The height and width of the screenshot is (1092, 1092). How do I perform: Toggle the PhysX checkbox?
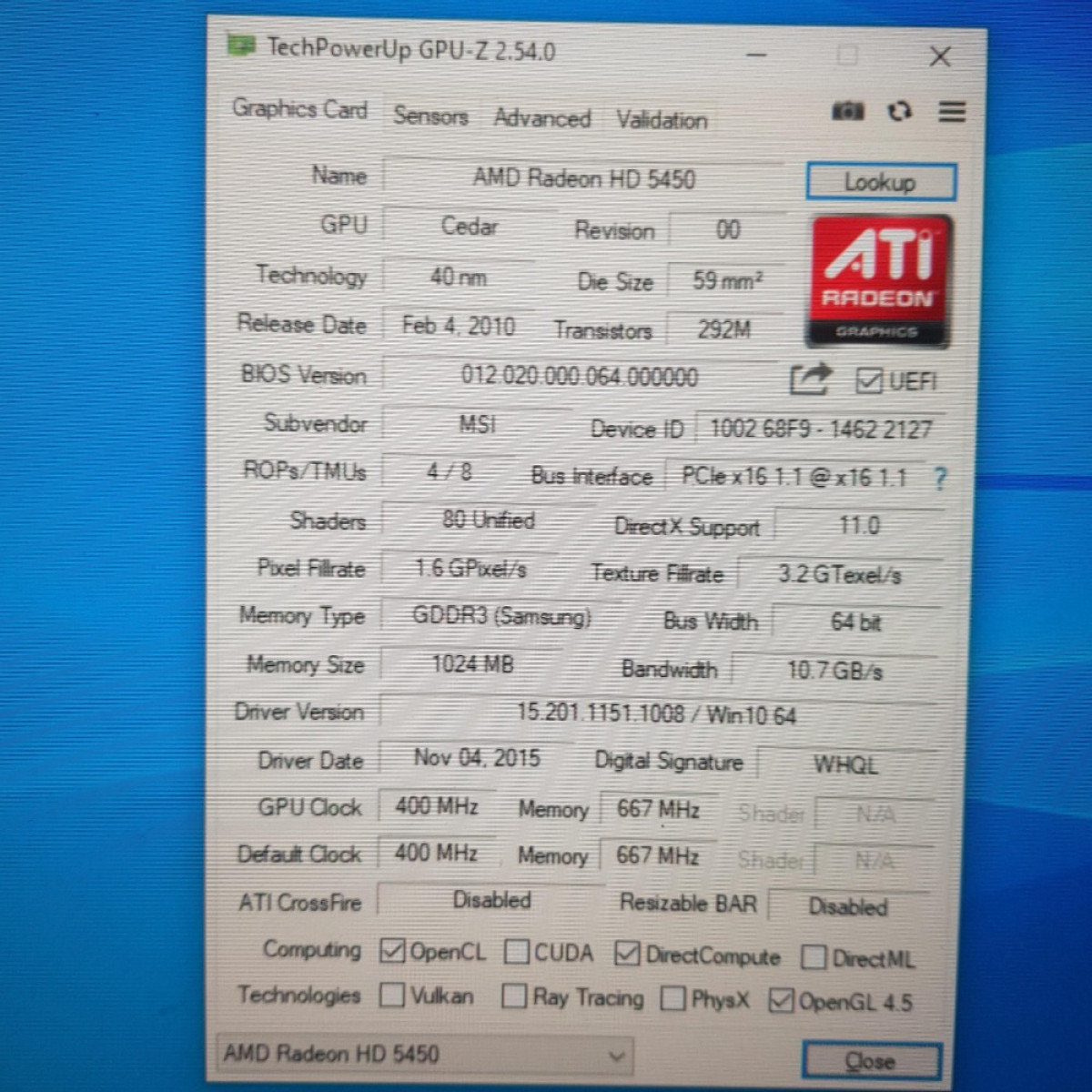pyautogui.click(x=673, y=998)
